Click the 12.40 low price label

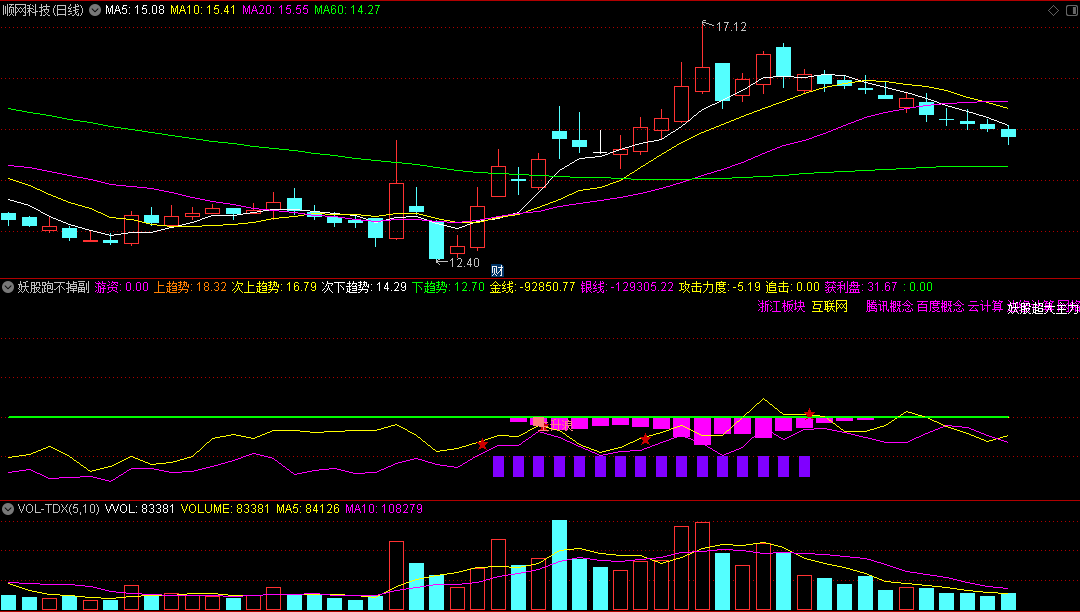click(x=464, y=263)
